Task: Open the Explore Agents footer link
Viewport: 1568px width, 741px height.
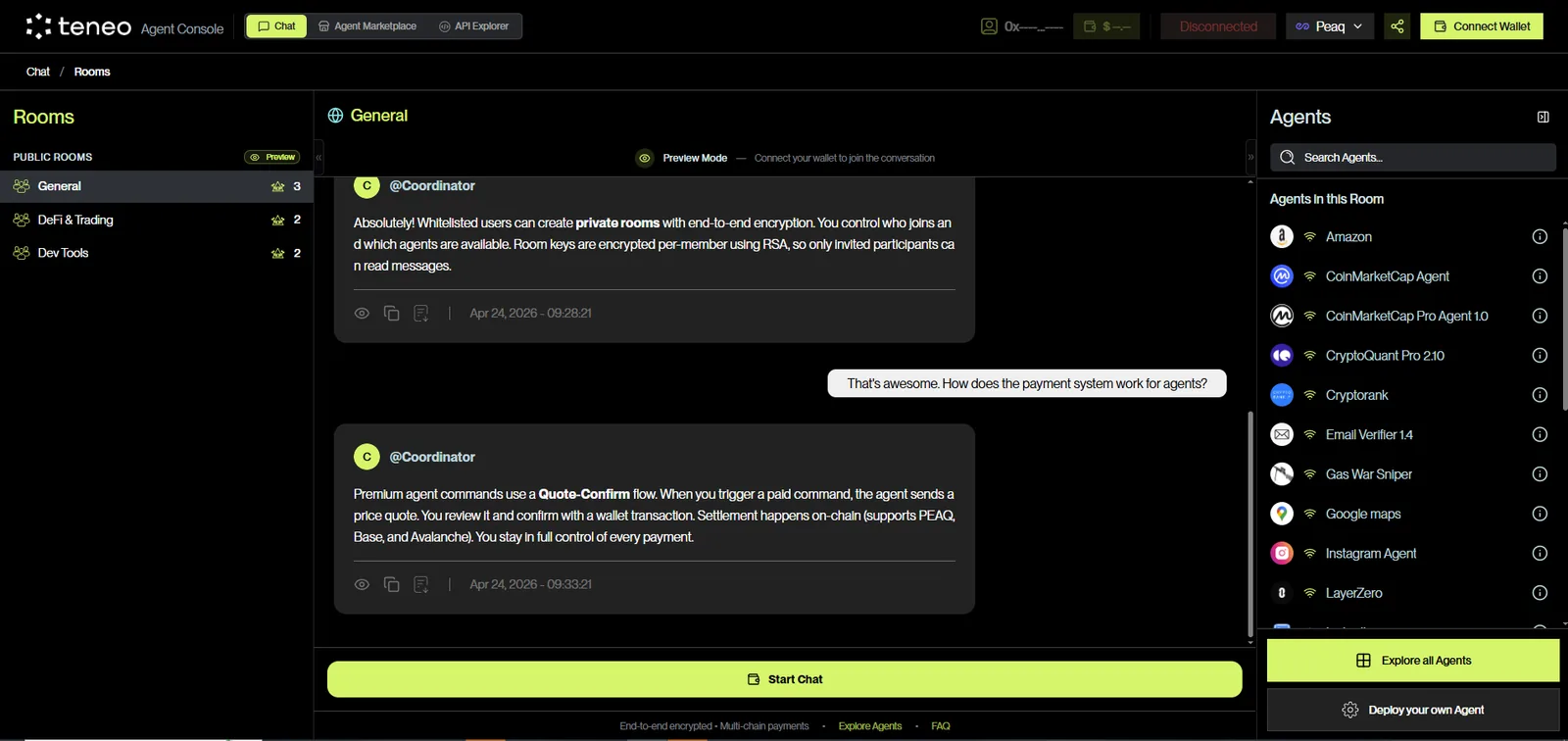Action: [x=869, y=726]
